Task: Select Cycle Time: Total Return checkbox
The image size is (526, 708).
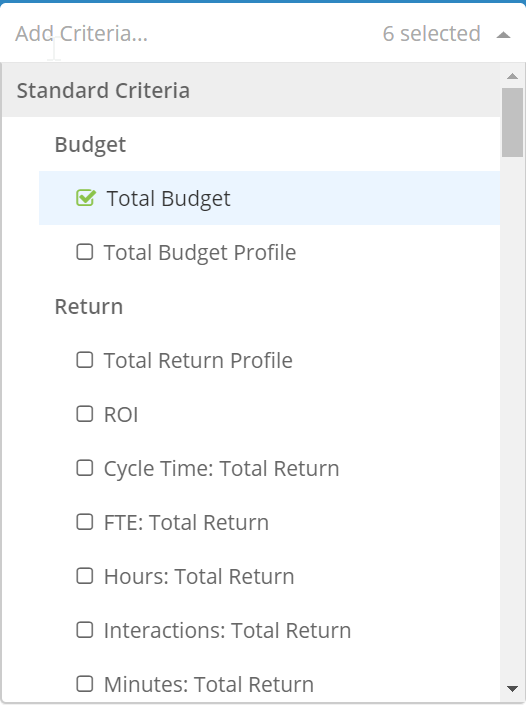Action: coord(85,468)
